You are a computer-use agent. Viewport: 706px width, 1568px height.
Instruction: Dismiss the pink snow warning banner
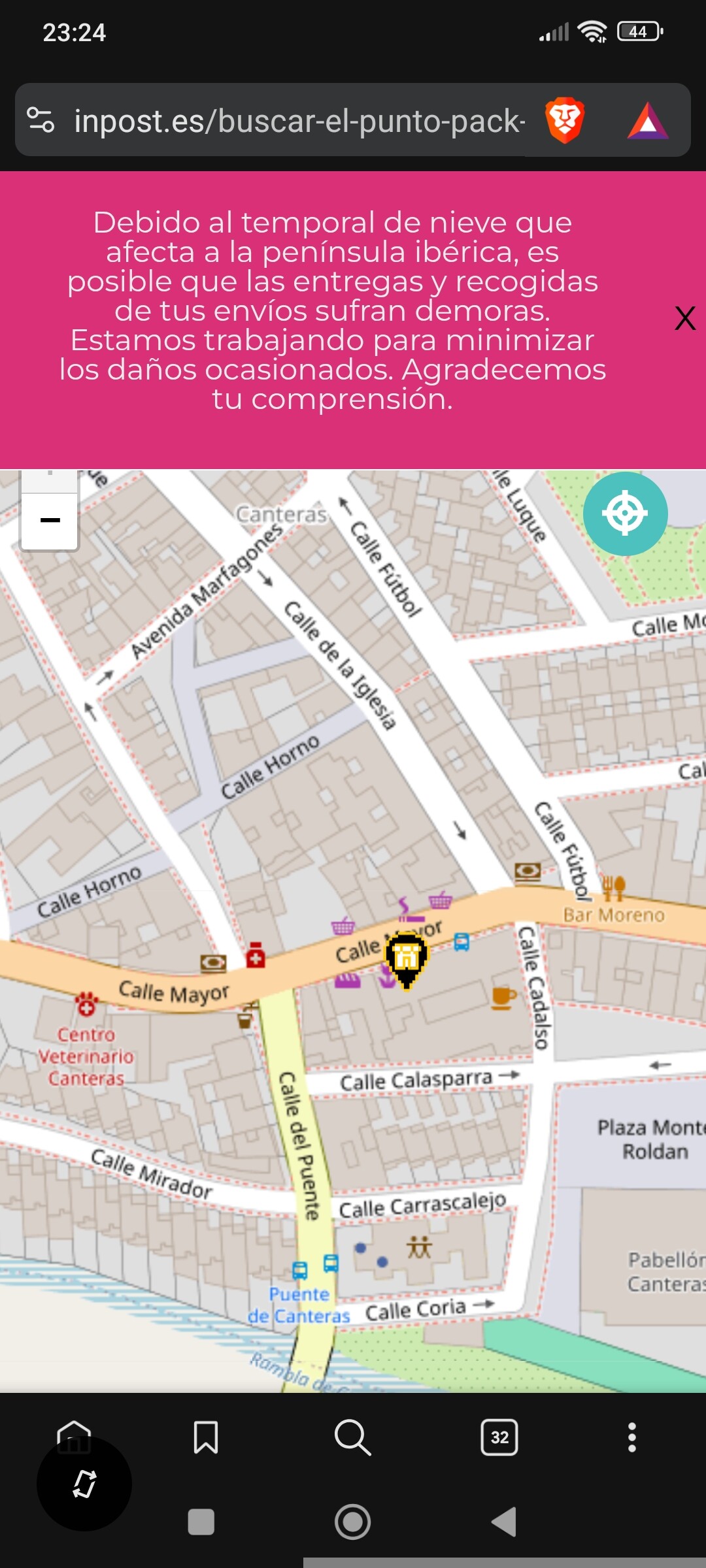point(684,318)
